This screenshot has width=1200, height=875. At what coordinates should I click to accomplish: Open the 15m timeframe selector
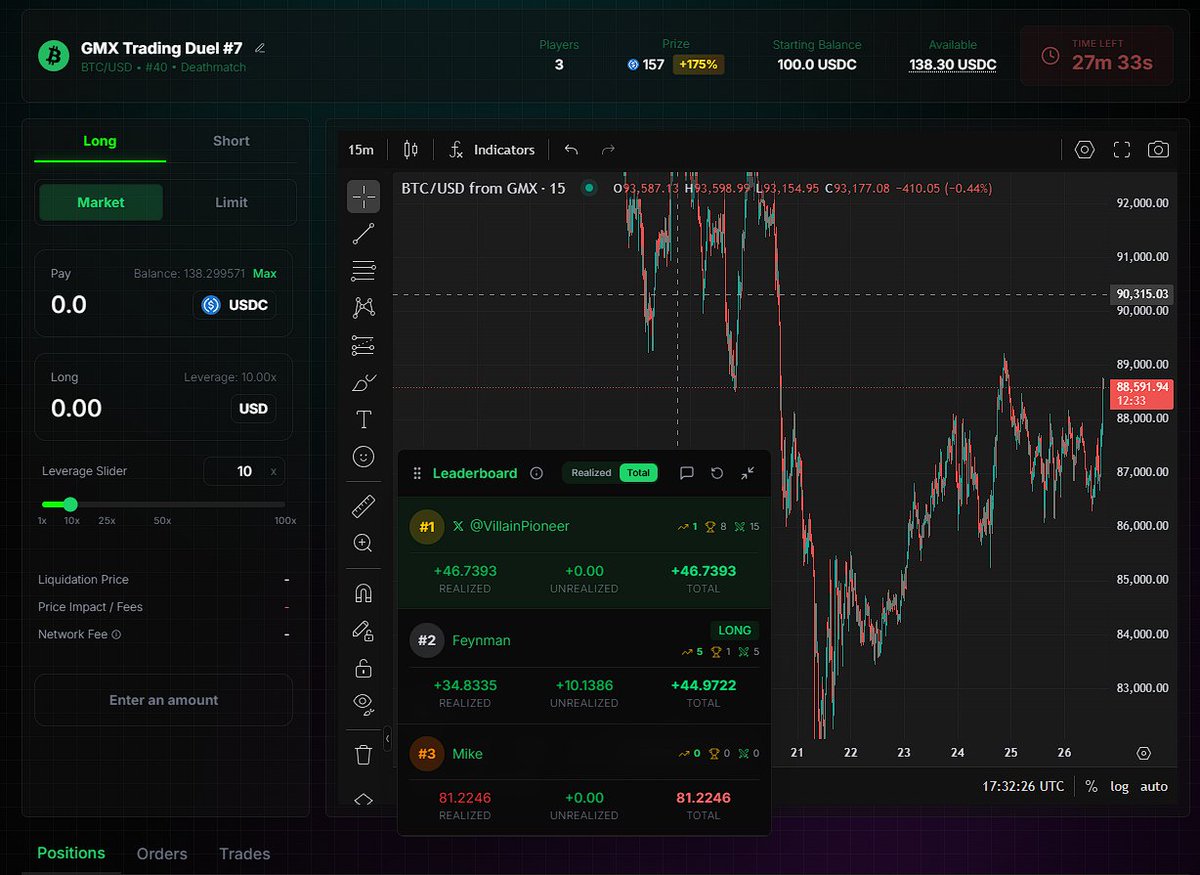click(360, 150)
